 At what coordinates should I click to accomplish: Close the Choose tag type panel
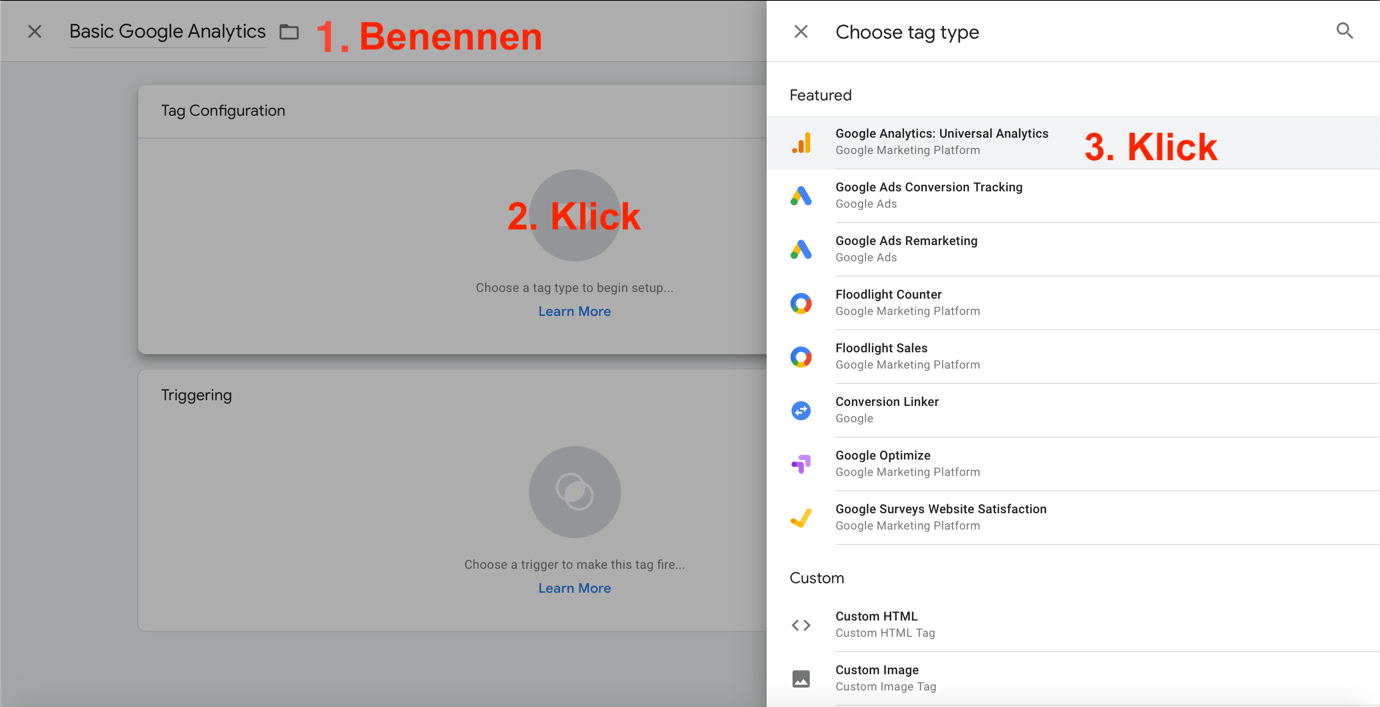[801, 32]
